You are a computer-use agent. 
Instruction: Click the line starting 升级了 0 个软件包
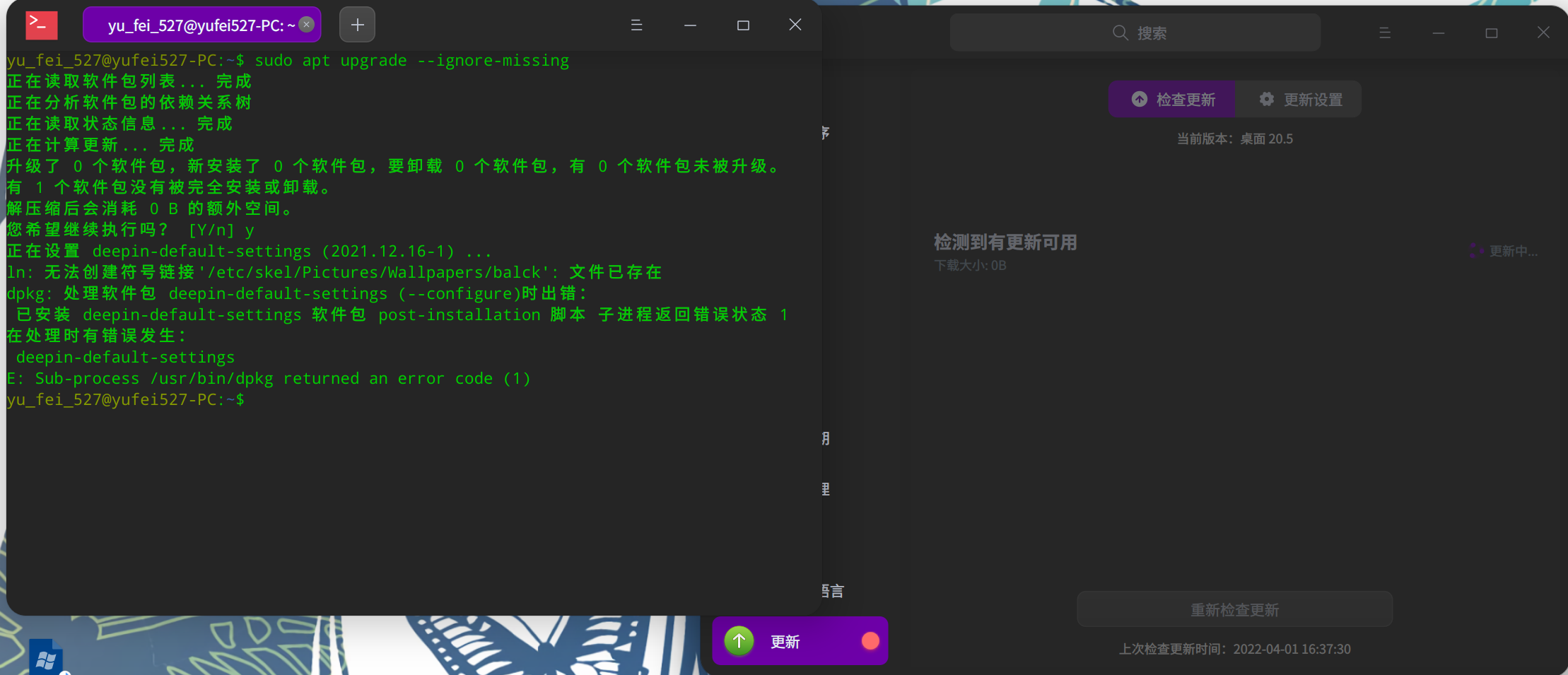point(394,166)
